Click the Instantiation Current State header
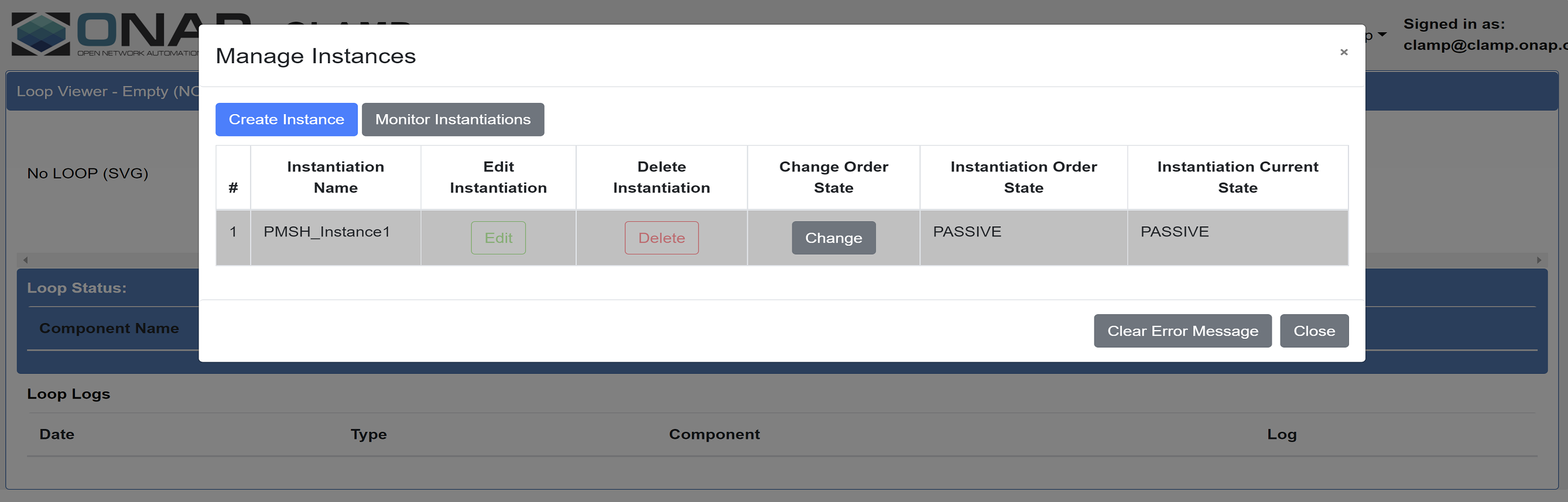The image size is (1568, 502). [x=1237, y=177]
